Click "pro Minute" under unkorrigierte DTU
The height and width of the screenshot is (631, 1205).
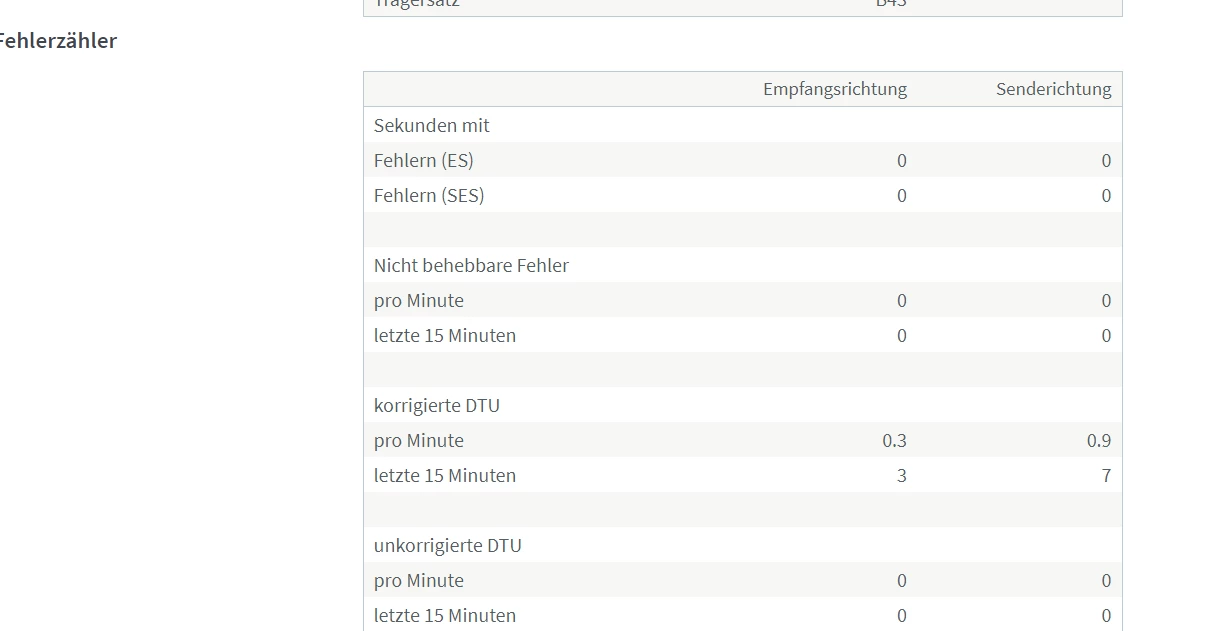tap(418, 580)
